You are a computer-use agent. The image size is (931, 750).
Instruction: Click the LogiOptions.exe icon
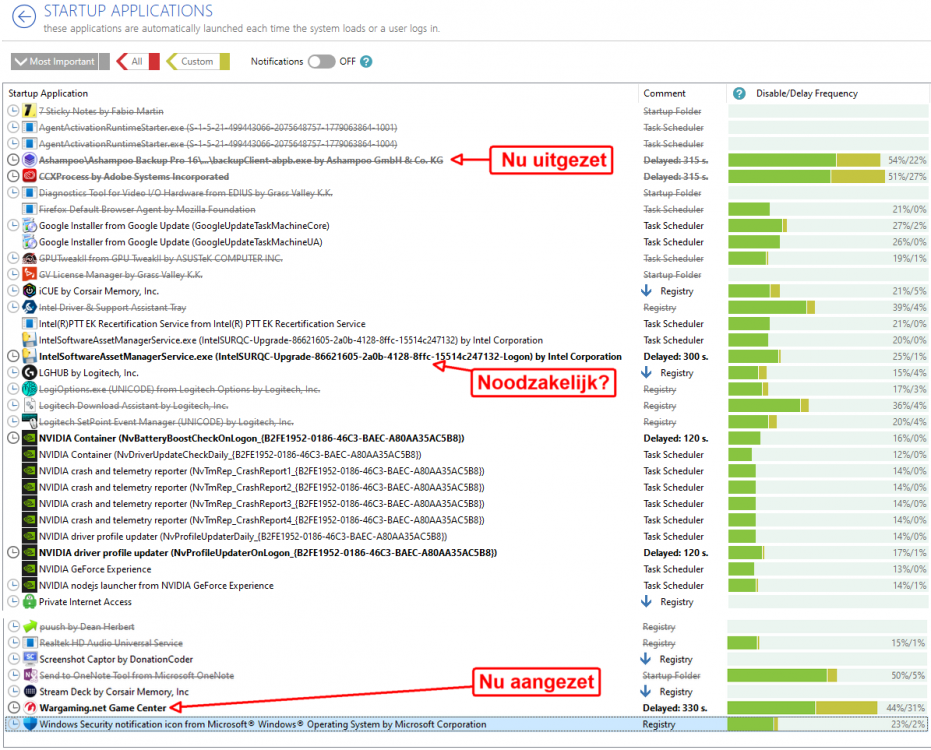coord(29,388)
